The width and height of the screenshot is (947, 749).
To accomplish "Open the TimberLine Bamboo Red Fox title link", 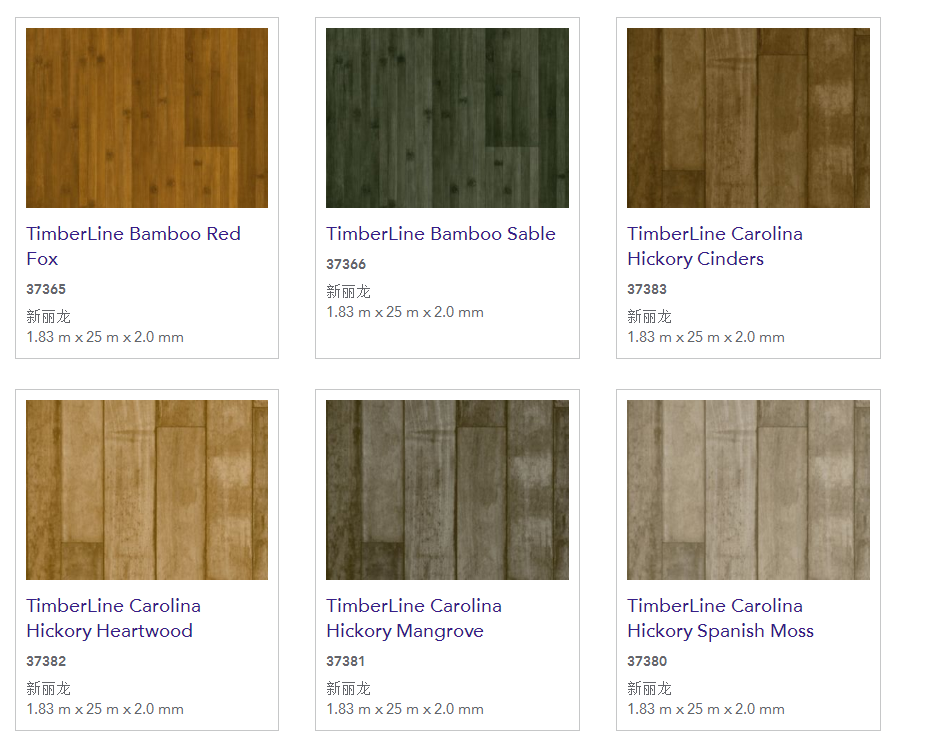I will click(133, 246).
